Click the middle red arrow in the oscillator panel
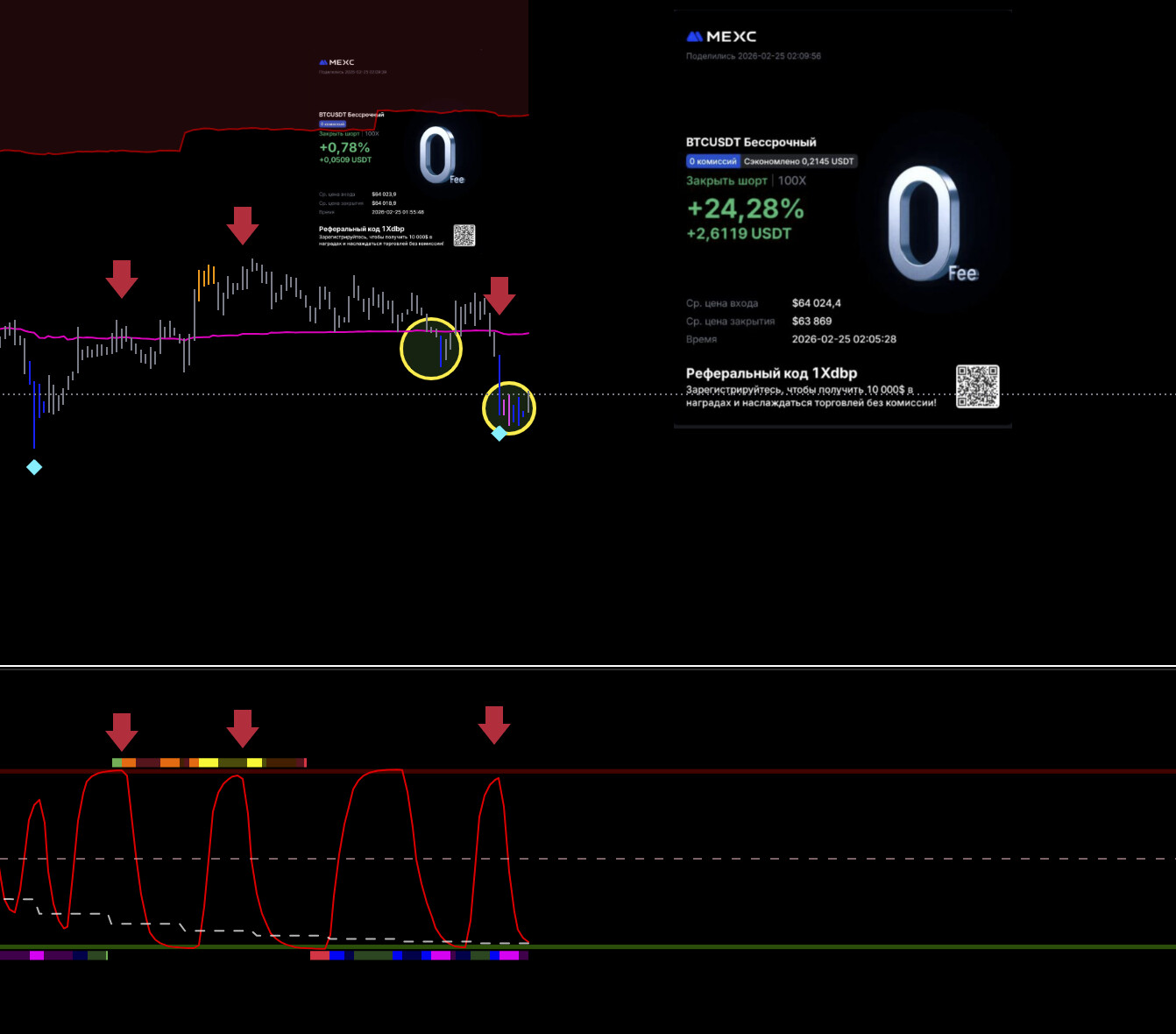 (243, 728)
